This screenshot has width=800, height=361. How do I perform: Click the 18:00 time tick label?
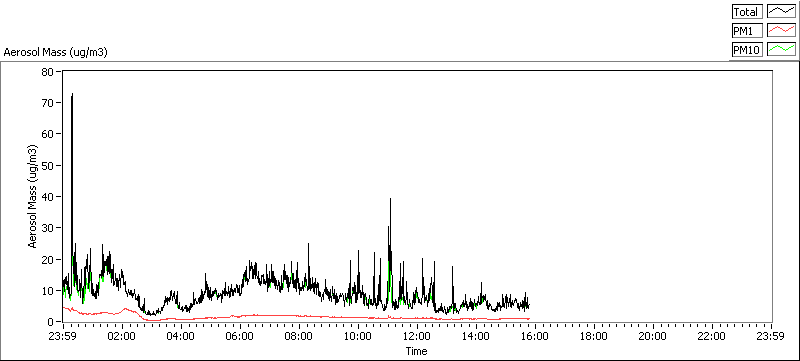[594, 336]
